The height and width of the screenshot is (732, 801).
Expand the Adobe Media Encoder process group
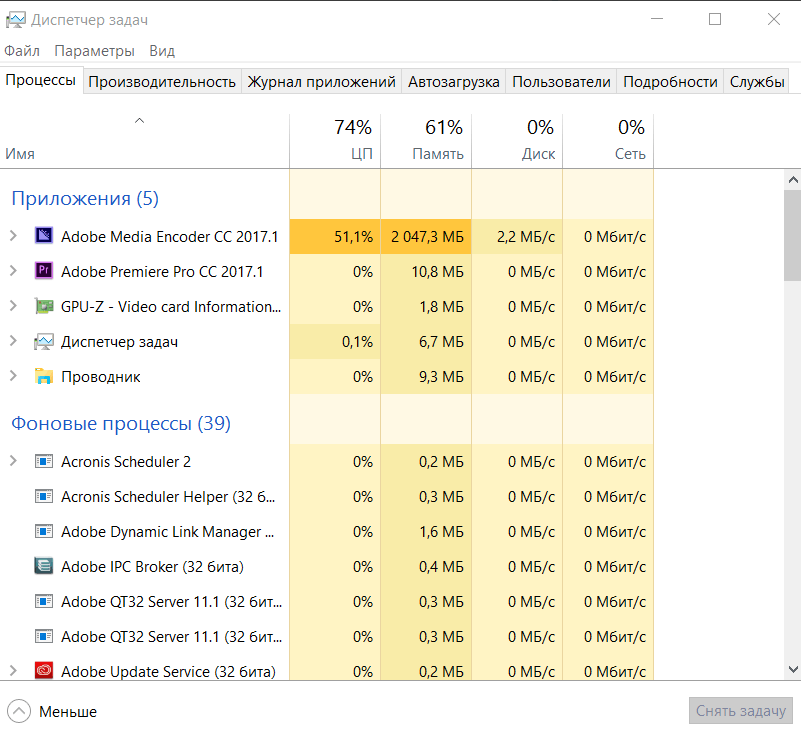13,237
